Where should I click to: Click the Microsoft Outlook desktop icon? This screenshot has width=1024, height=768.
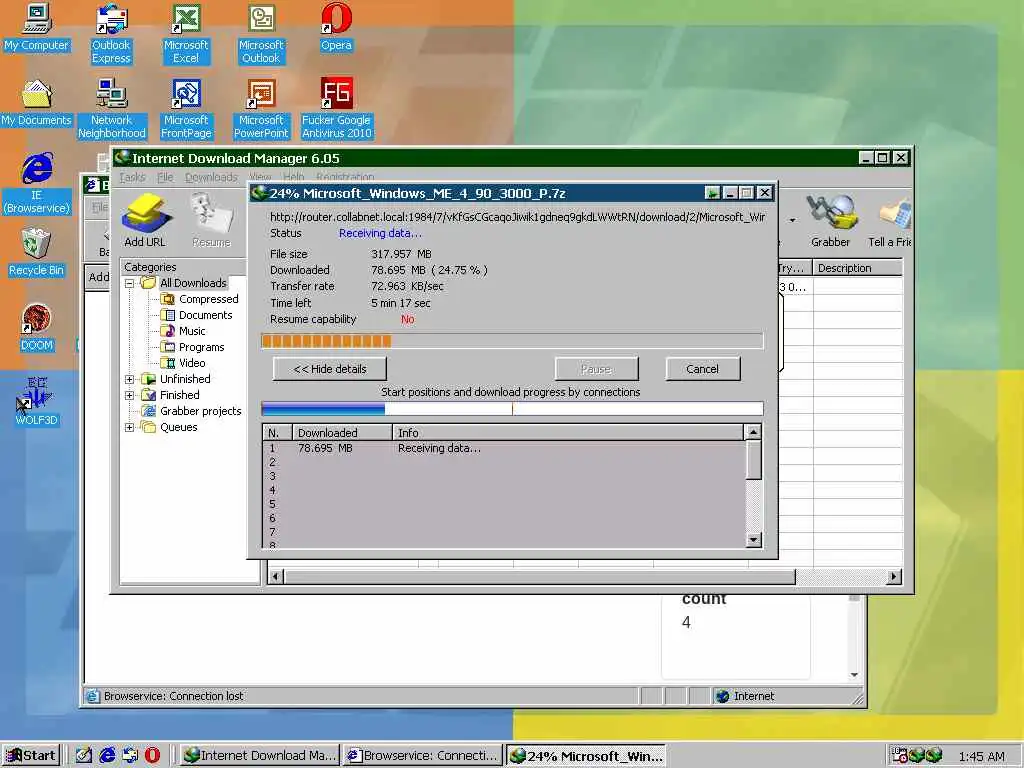coord(261,34)
